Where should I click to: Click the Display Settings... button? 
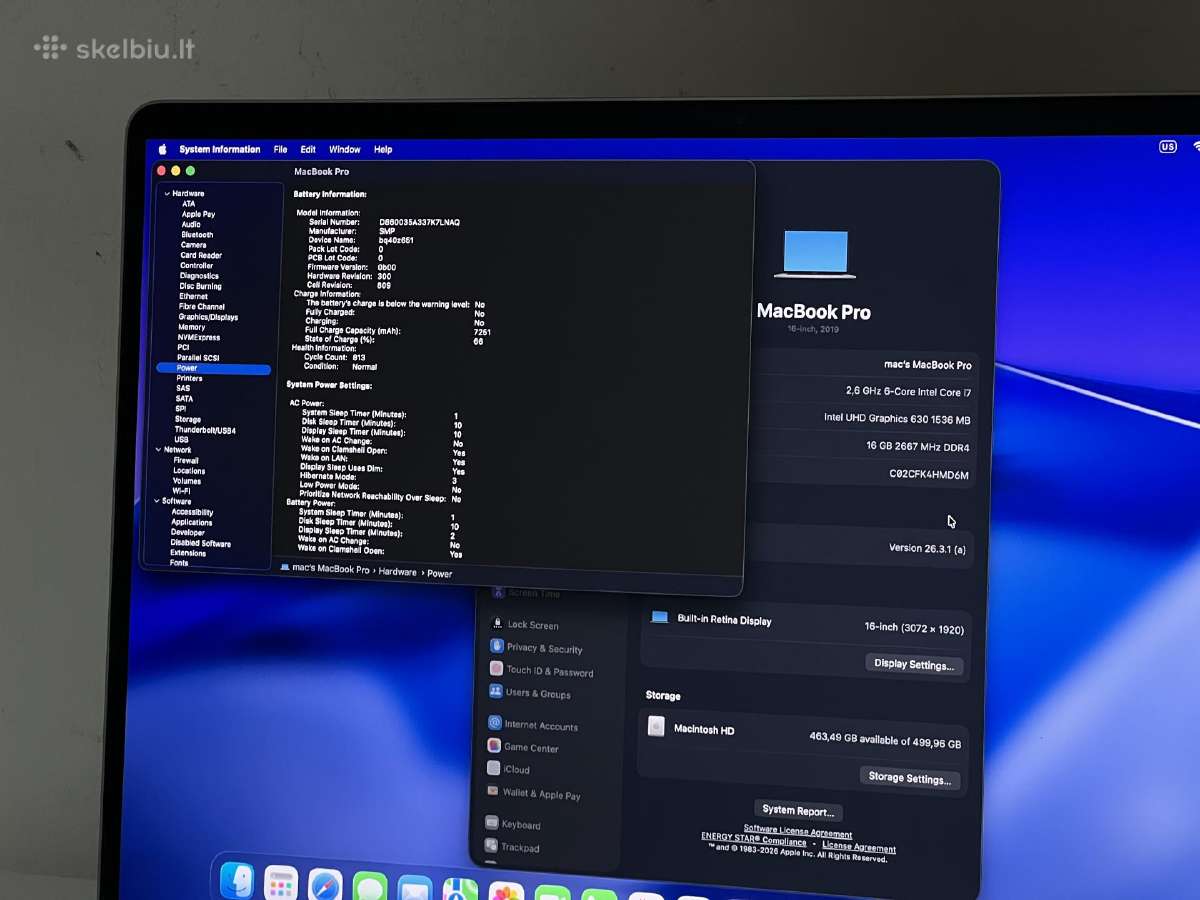click(914, 664)
